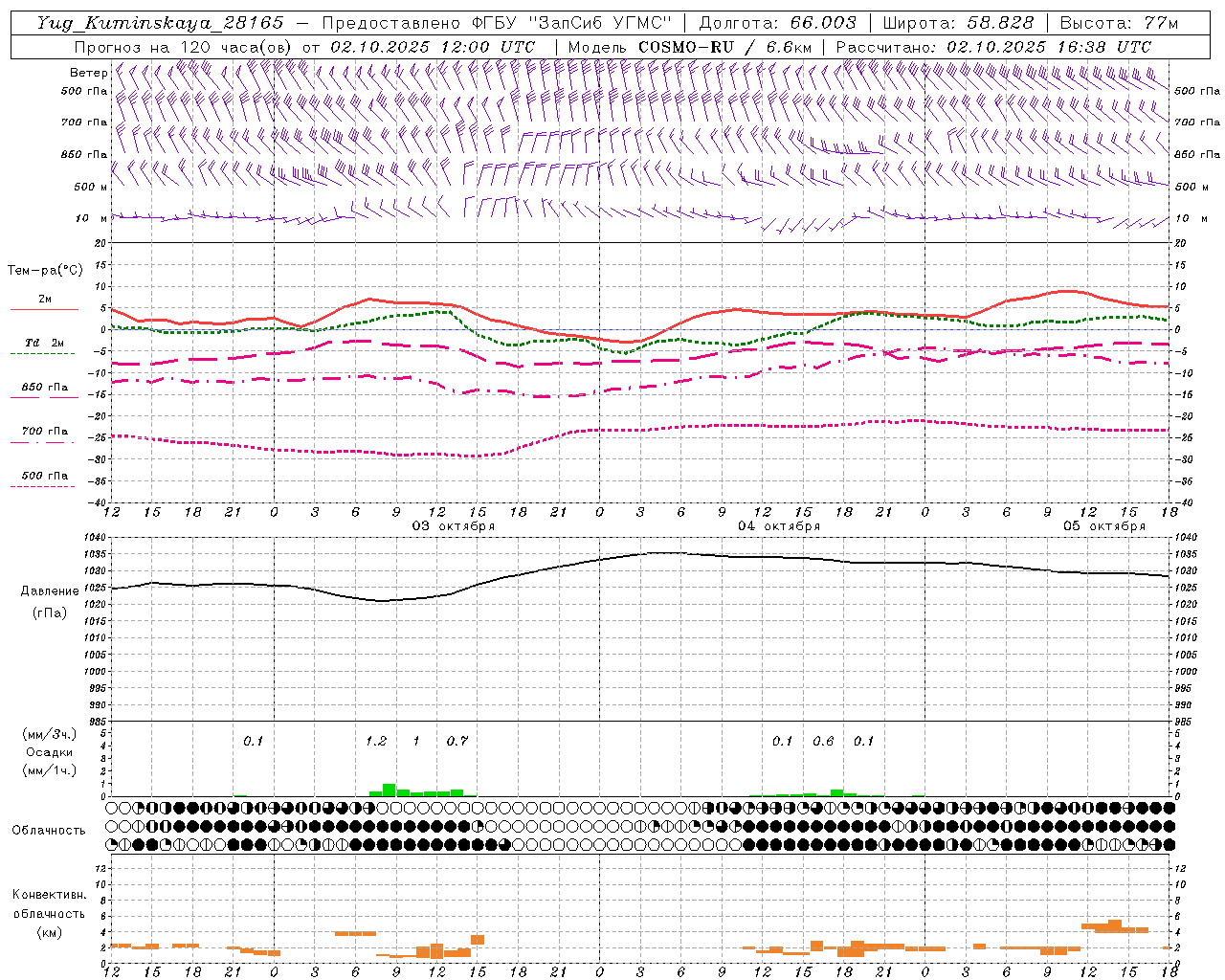Click the Высота: 77м value
Image resolution: width=1225 pixels, height=980 pixels.
(x=1120, y=23)
